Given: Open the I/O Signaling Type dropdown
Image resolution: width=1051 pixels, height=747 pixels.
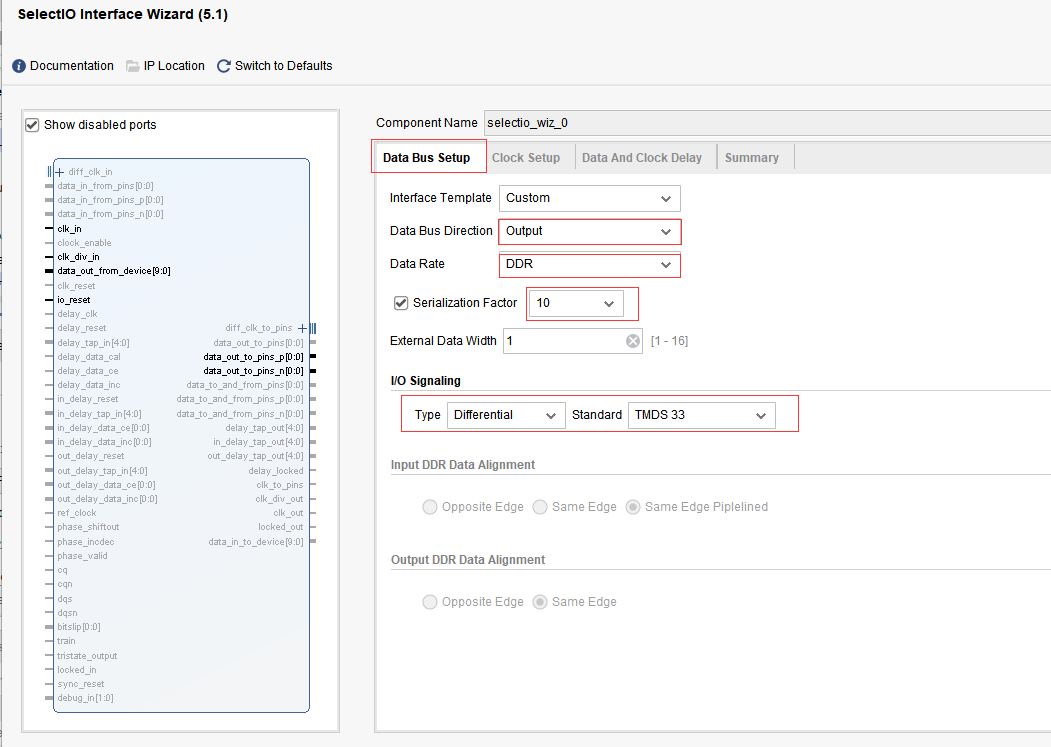Looking at the screenshot, I should pyautogui.click(x=505, y=415).
